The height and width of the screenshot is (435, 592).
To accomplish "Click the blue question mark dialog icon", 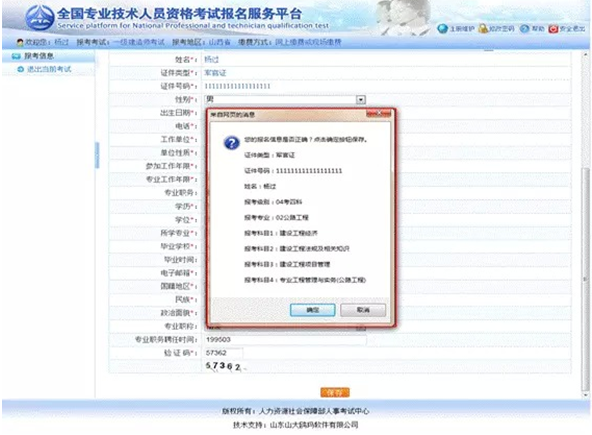I will (231, 143).
